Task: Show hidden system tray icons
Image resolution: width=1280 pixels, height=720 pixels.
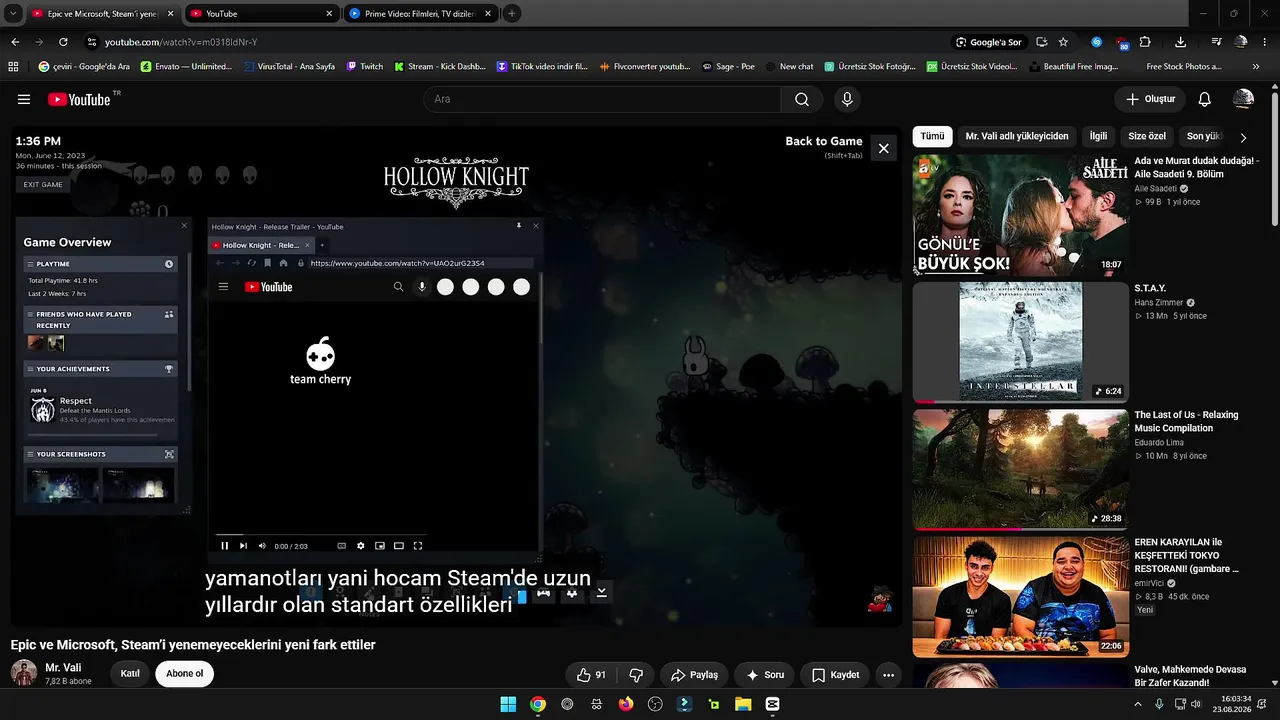Action: coord(1138,704)
